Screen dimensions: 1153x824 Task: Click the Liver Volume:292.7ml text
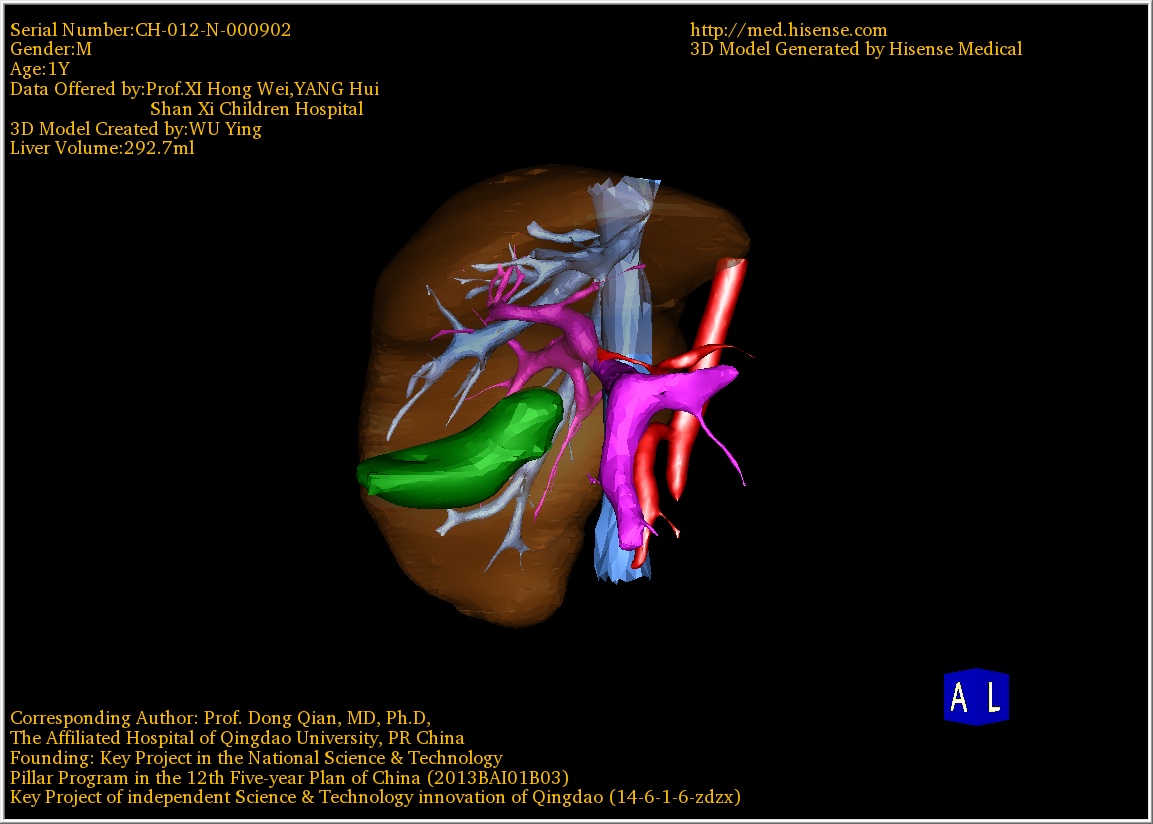[102, 148]
